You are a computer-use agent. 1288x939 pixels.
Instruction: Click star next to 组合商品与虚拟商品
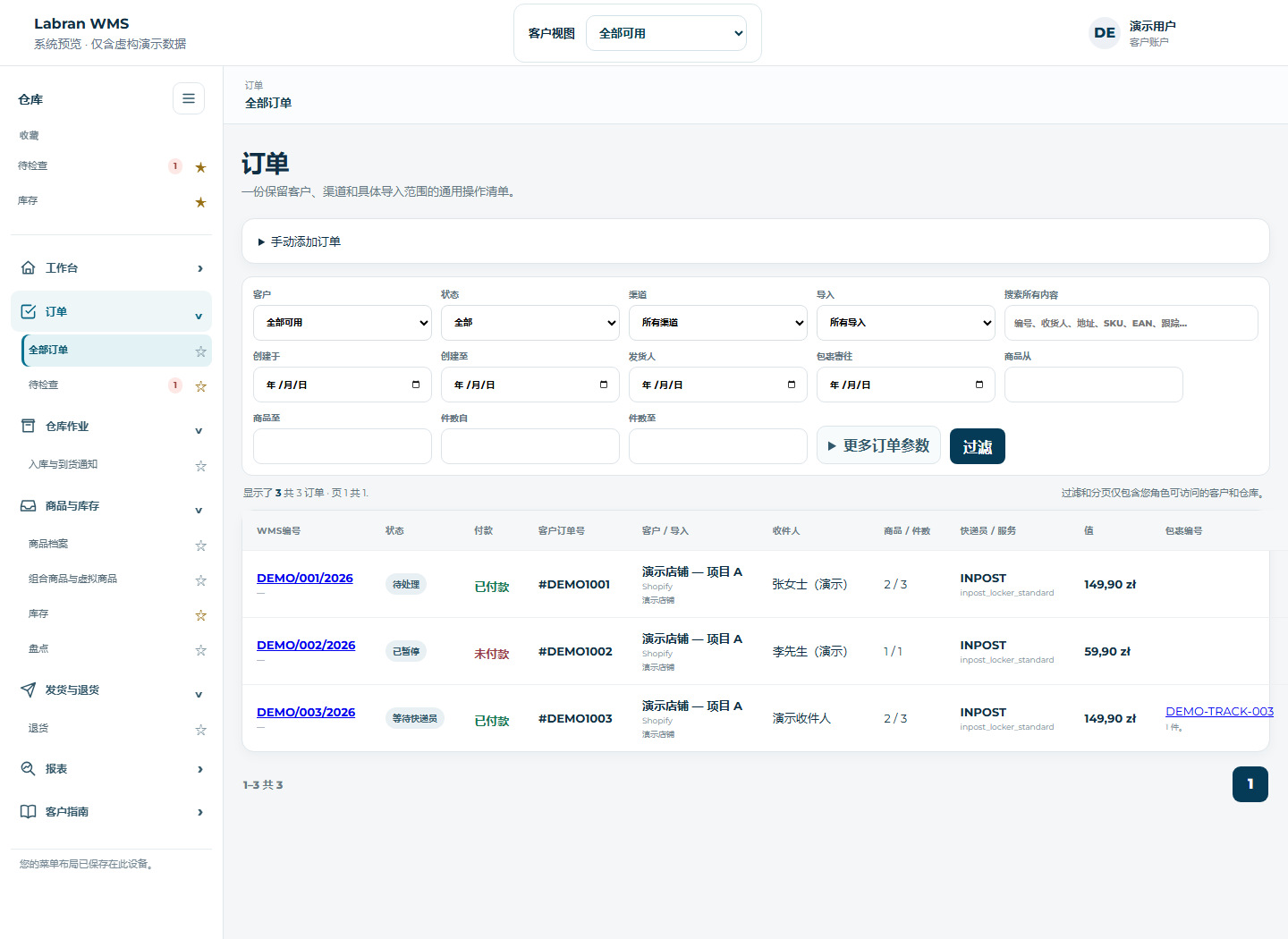201,580
